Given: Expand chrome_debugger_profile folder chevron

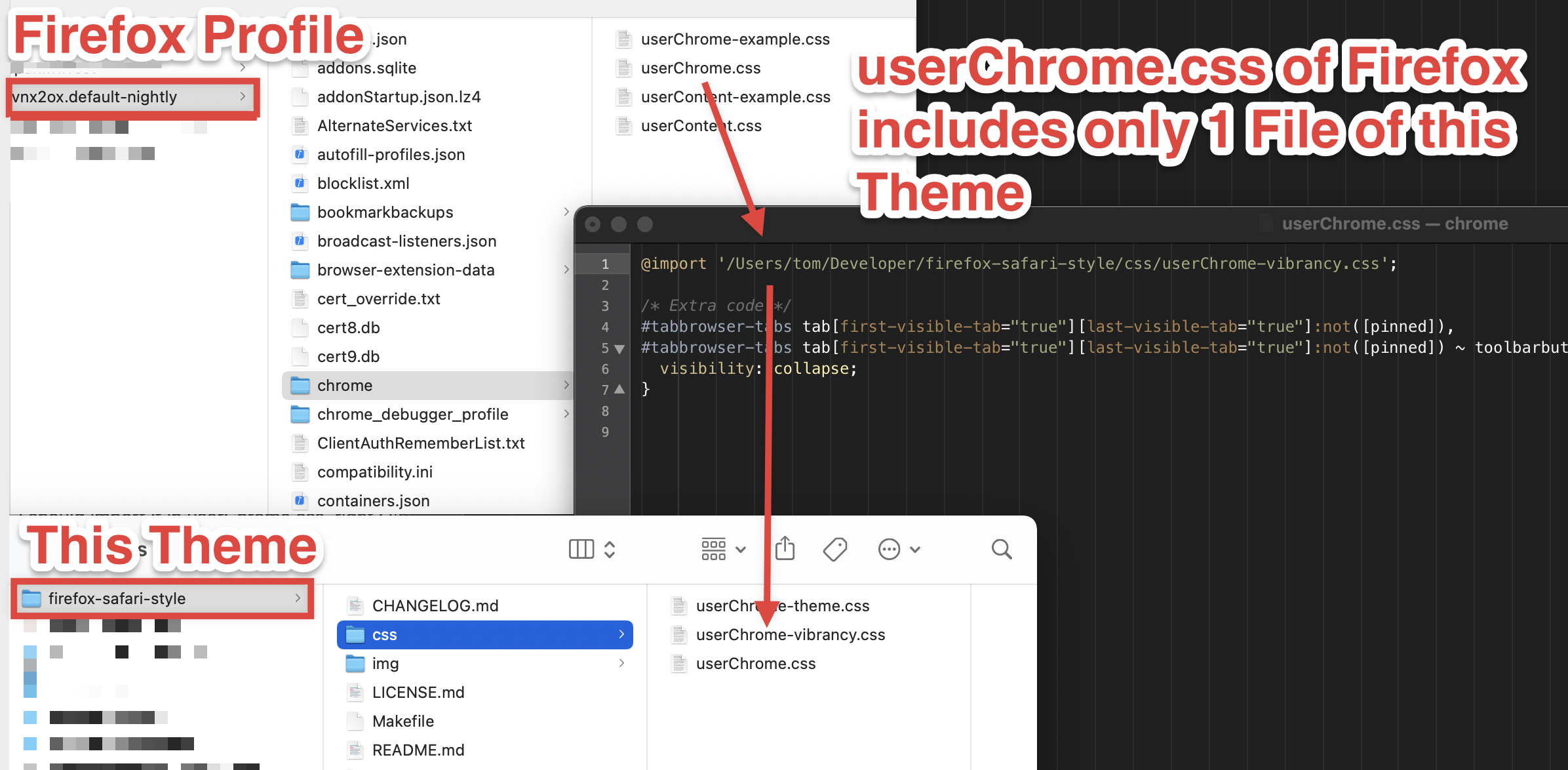Looking at the screenshot, I should [566, 414].
